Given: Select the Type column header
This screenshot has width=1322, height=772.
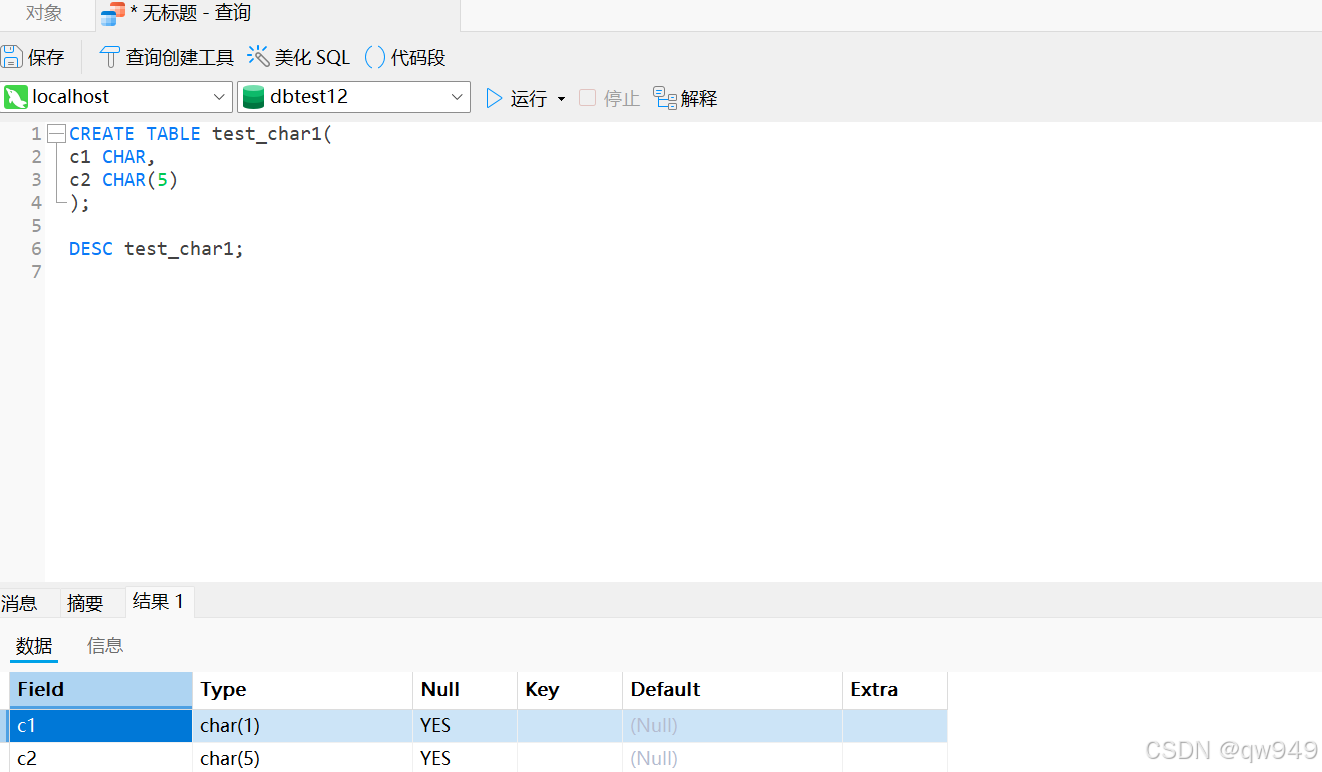Looking at the screenshot, I should pyautogui.click(x=222, y=689).
